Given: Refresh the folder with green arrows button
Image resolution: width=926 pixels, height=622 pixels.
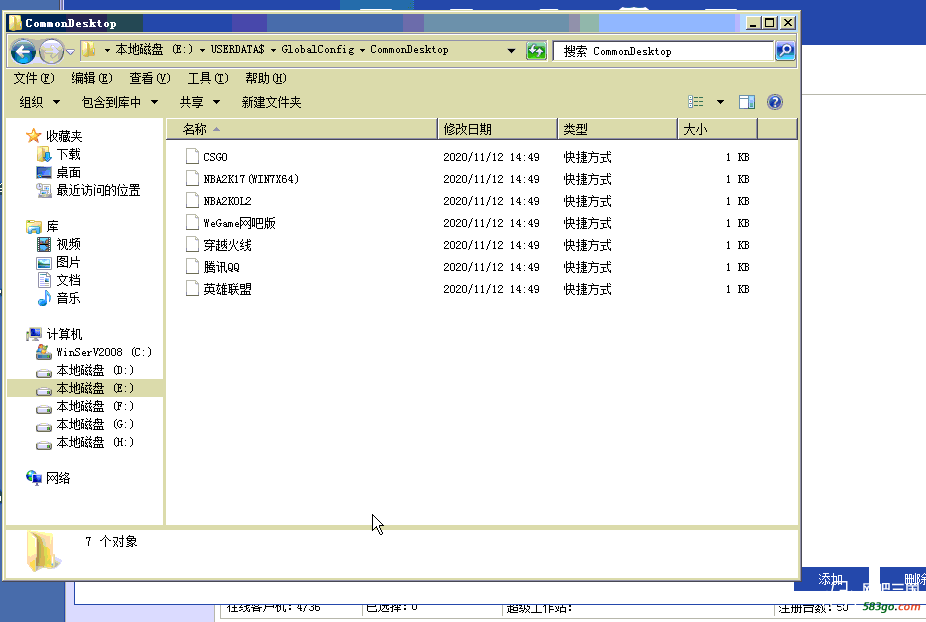Looking at the screenshot, I should [x=536, y=51].
